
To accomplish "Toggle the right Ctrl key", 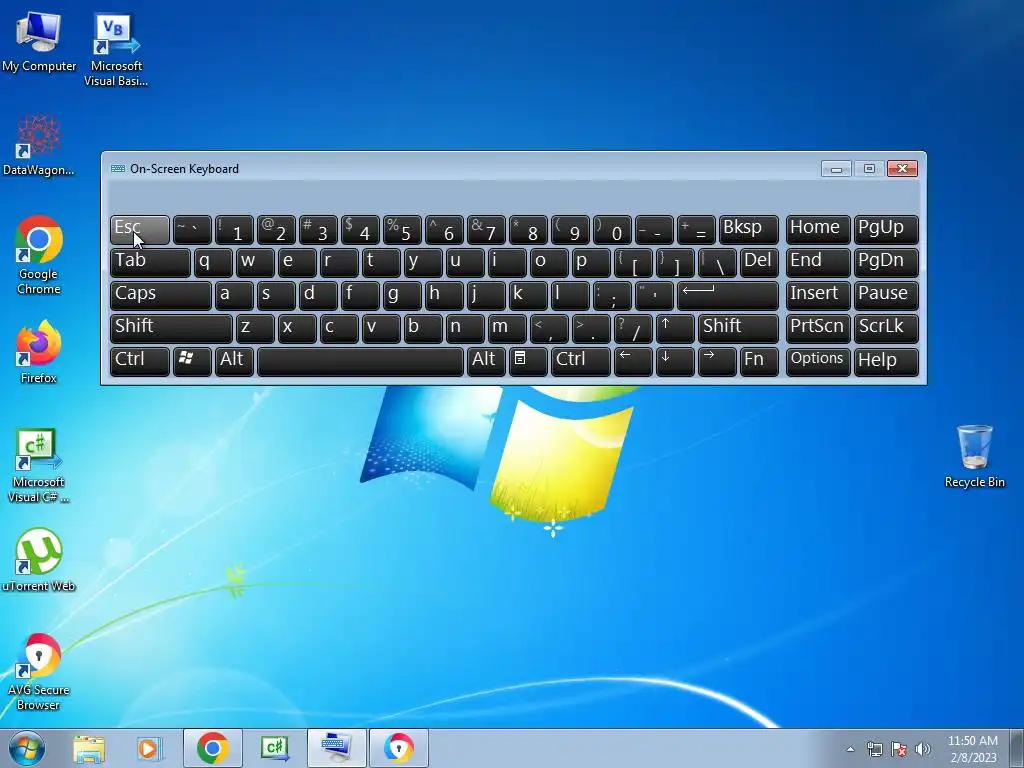I will pyautogui.click(x=581, y=361).
